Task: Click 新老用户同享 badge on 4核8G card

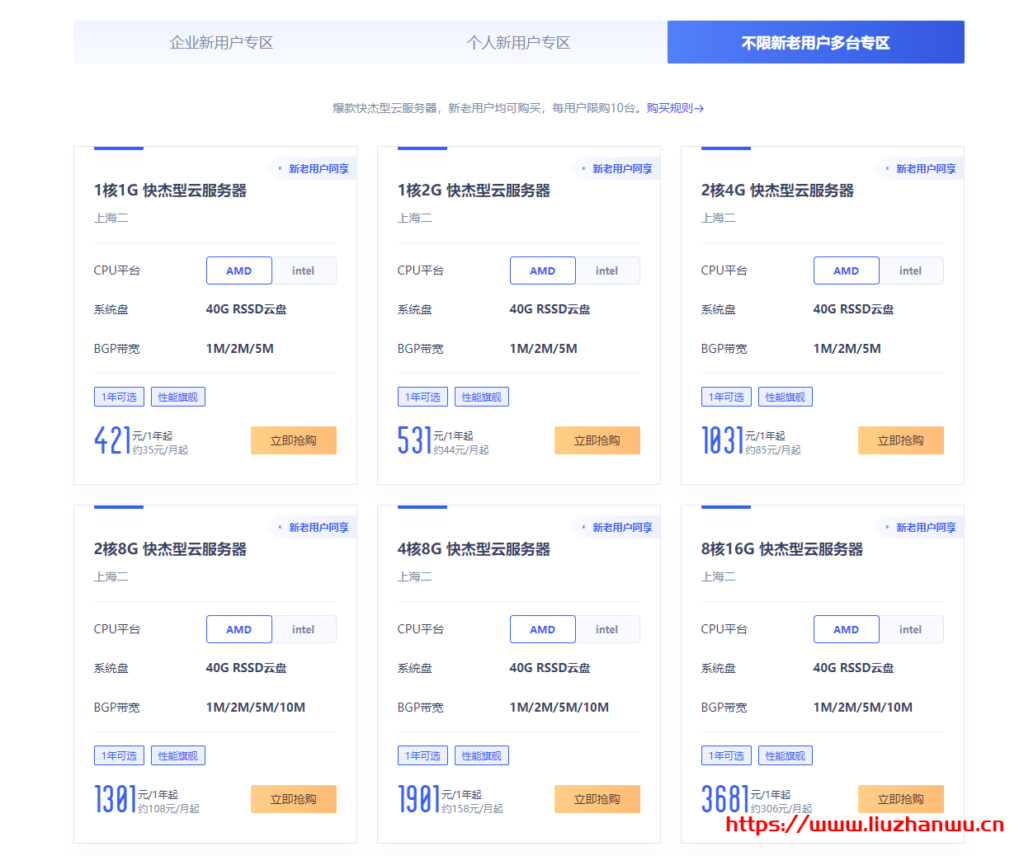Action: click(x=616, y=527)
